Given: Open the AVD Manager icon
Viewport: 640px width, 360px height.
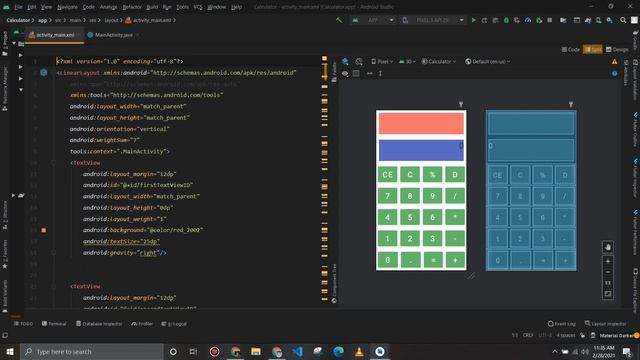Looking at the screenshot, I should pos(598,20).
